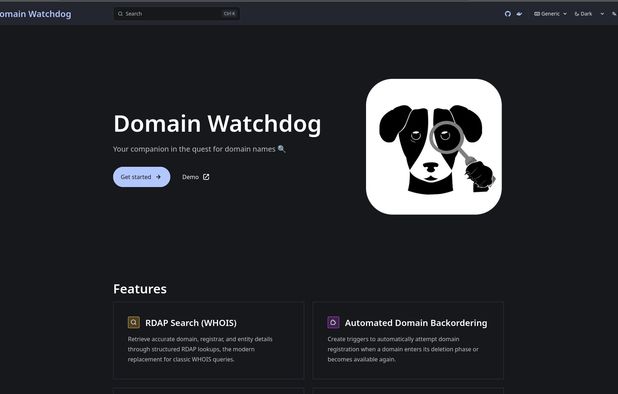Click the Ctrl K shortcut badge
The width and height of the screenshot is (618, 394).
click(229, 14)
